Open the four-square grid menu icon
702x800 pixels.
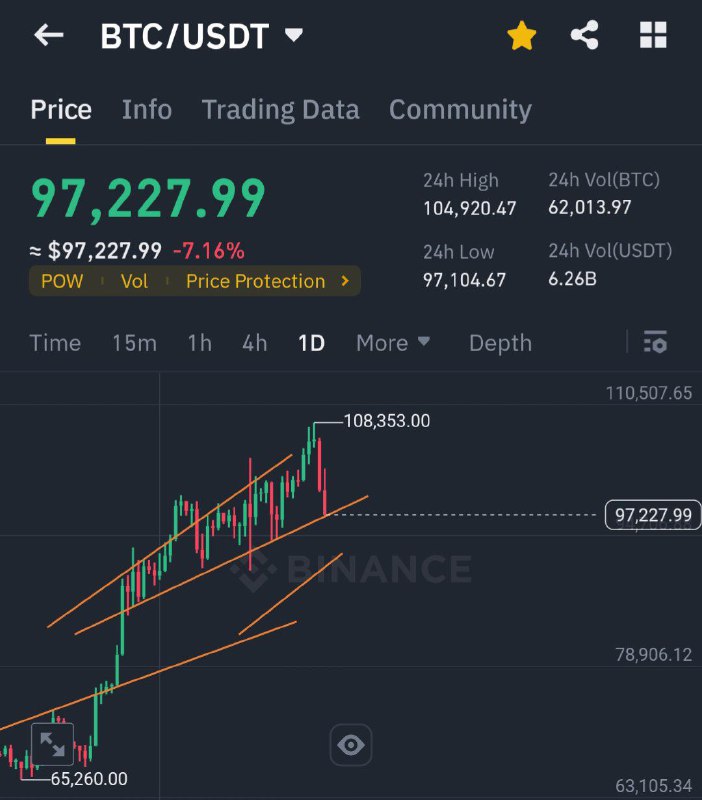coord(653,35)
